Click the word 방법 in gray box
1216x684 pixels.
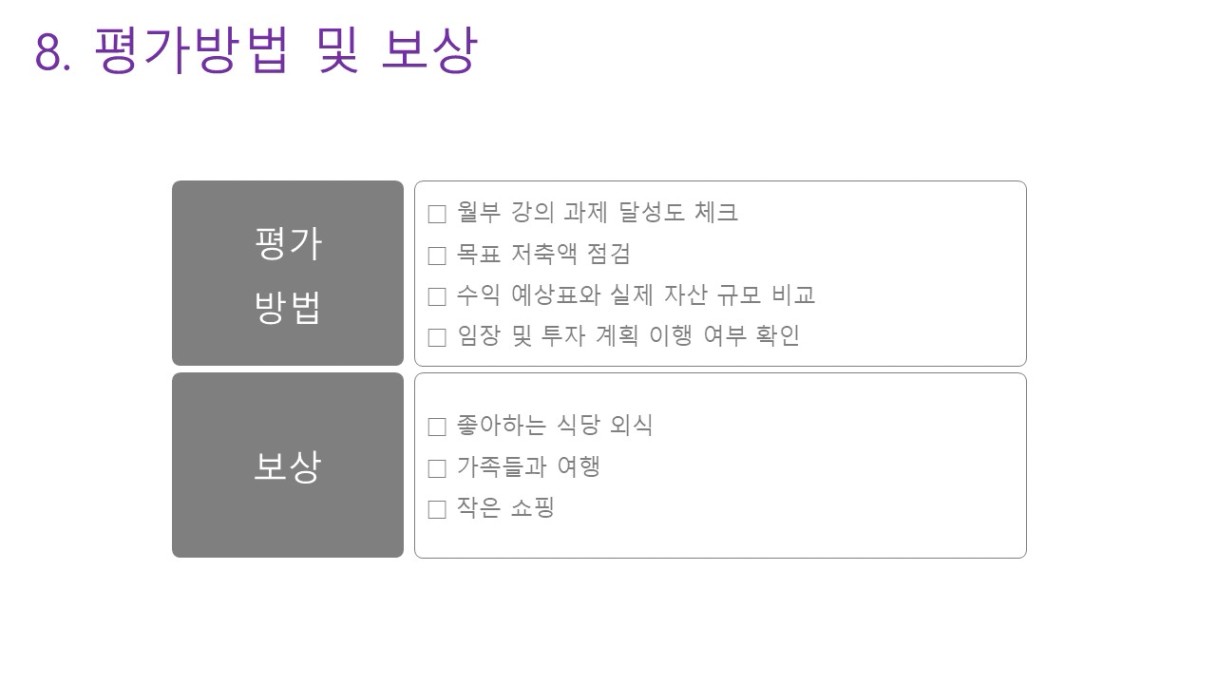(287, 308)
